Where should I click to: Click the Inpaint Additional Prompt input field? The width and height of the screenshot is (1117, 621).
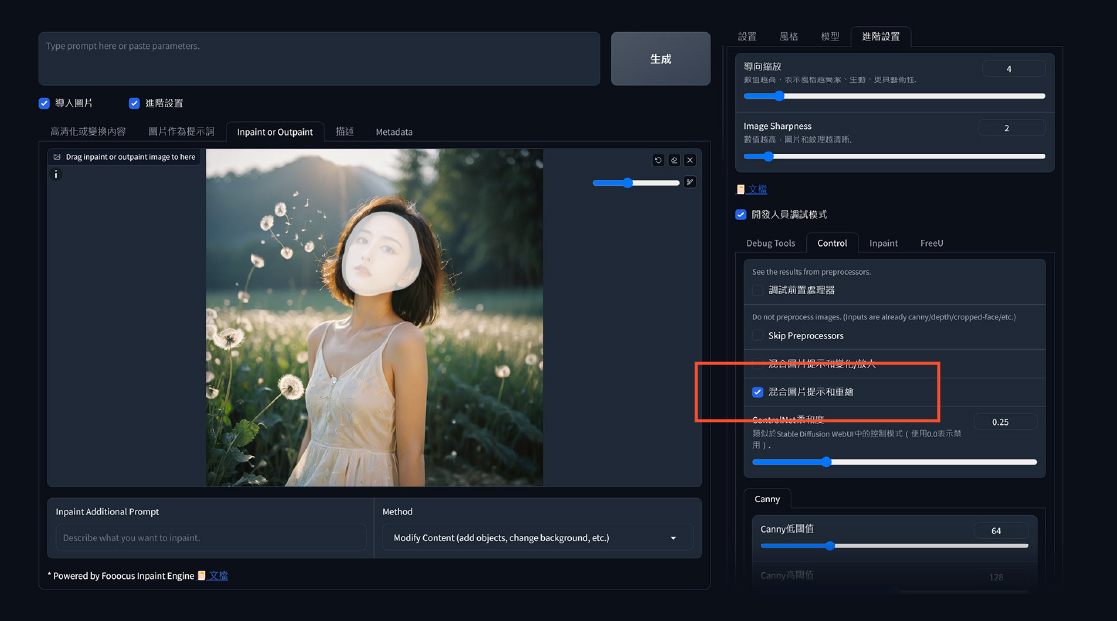tap(211, 538)
